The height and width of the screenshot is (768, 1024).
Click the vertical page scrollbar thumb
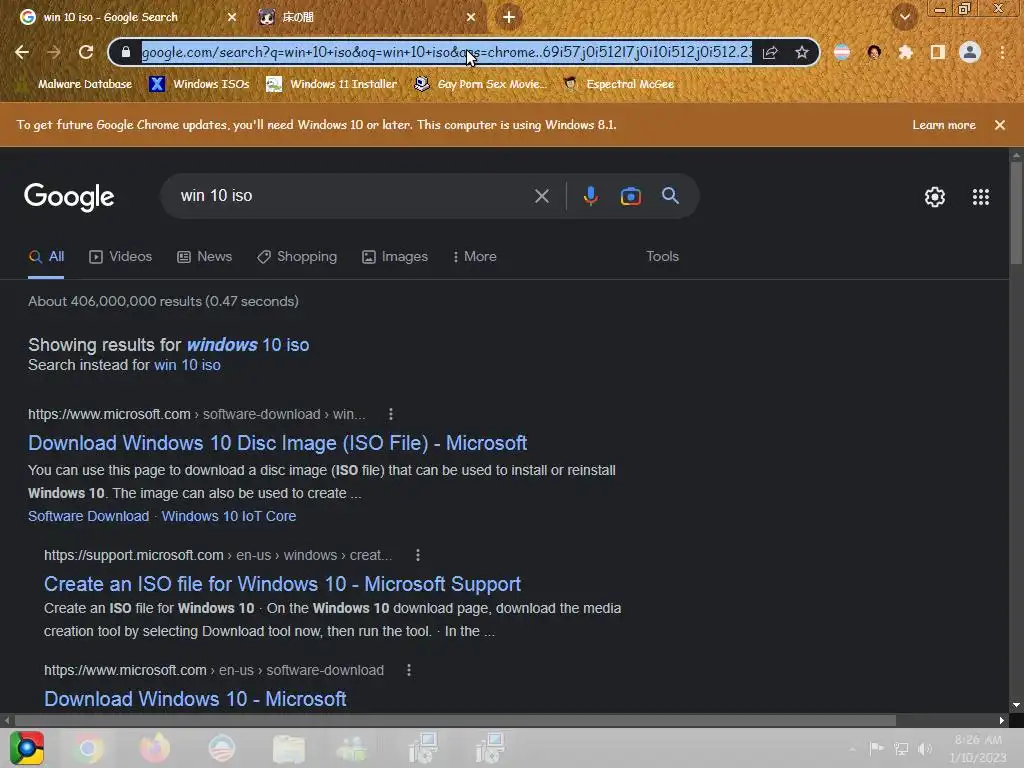tap(1016, 212)
